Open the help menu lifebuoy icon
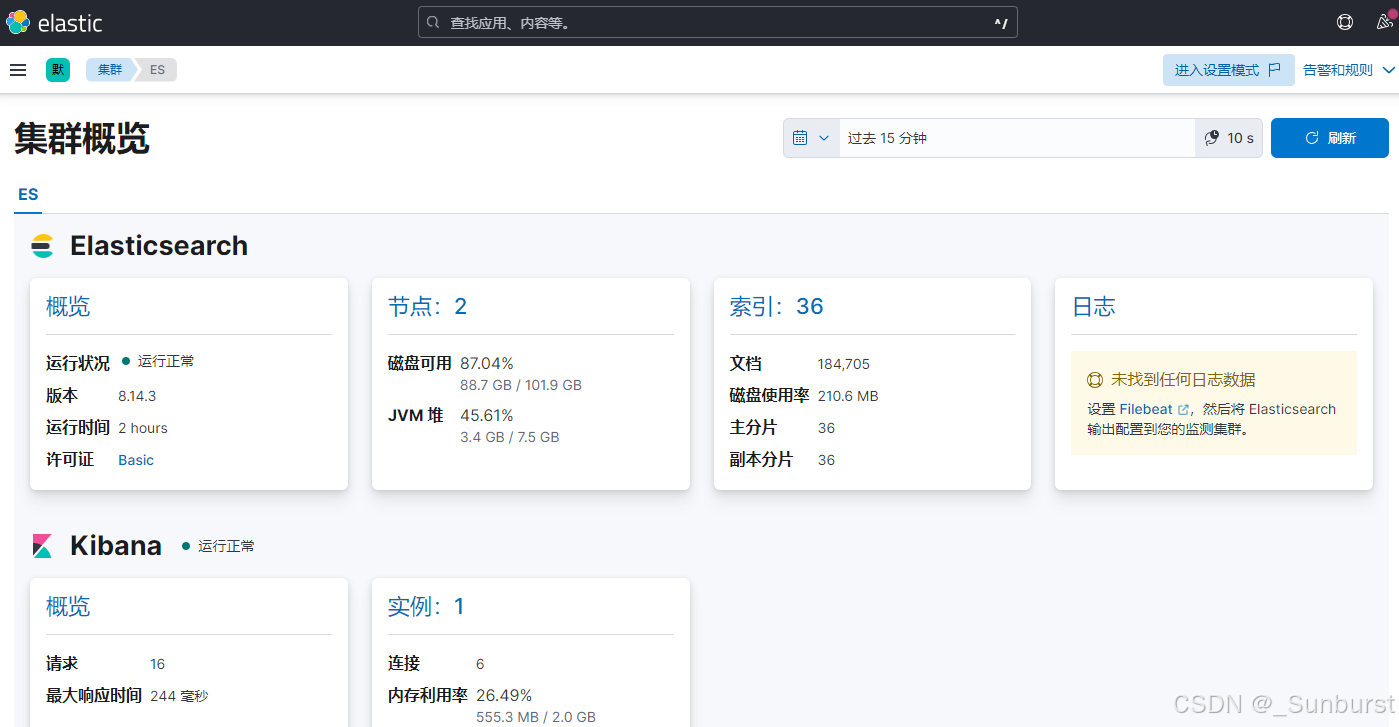This screenshot has height=727, width=1399. [x=1345, y=22]
